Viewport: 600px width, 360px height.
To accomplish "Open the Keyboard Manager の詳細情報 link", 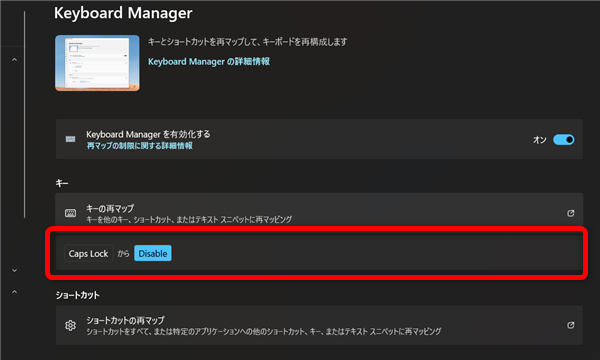I will click(x=209, y=62).
